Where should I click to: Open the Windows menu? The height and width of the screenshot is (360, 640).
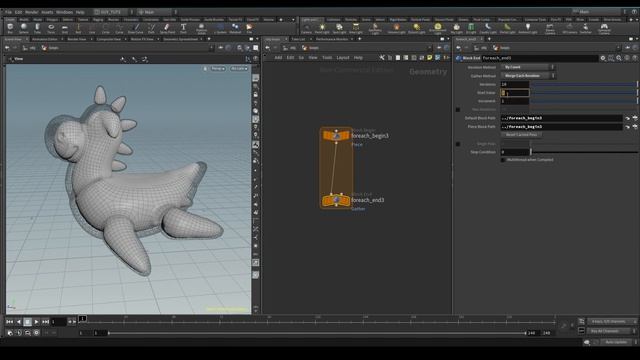pos(64,12)
